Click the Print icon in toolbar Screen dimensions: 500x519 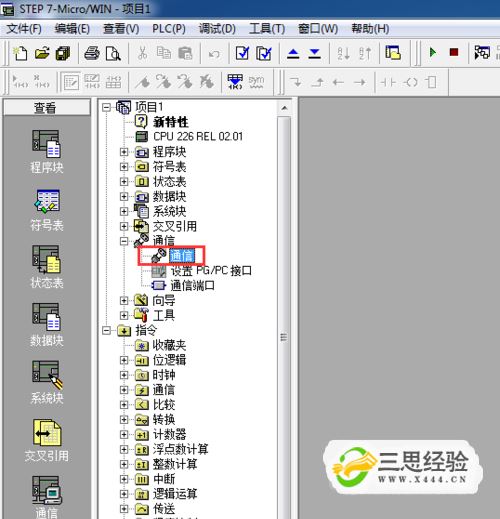tap(92, 53)
